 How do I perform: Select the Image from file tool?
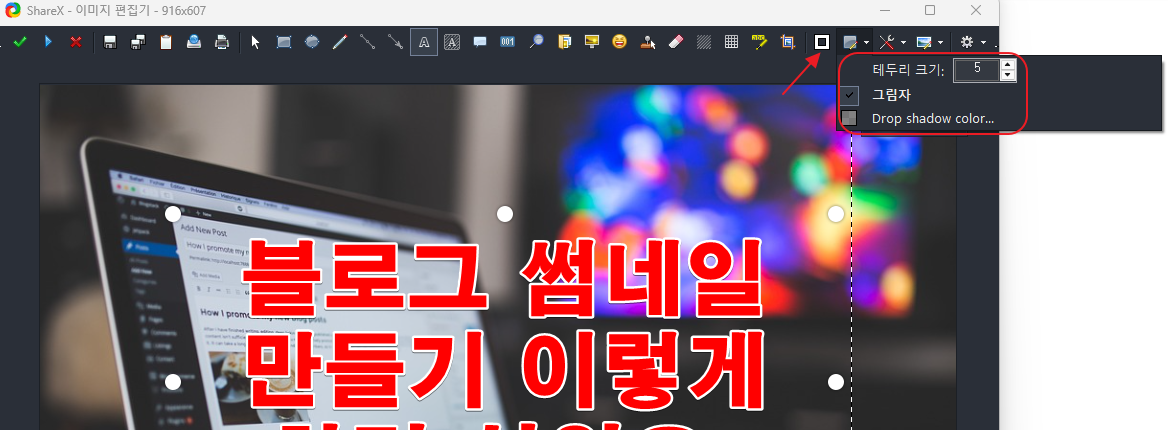(x=564, y=42)
